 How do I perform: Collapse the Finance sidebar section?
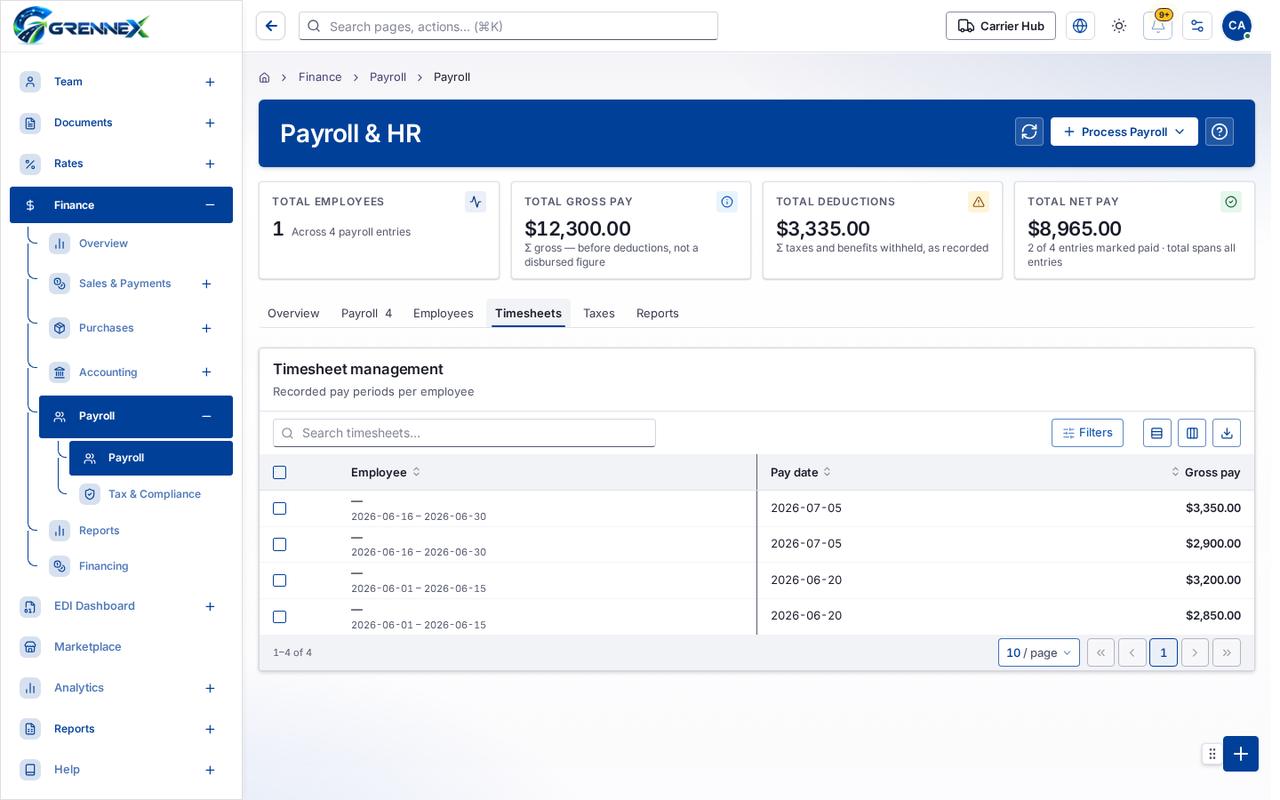[x=210, y=205]
